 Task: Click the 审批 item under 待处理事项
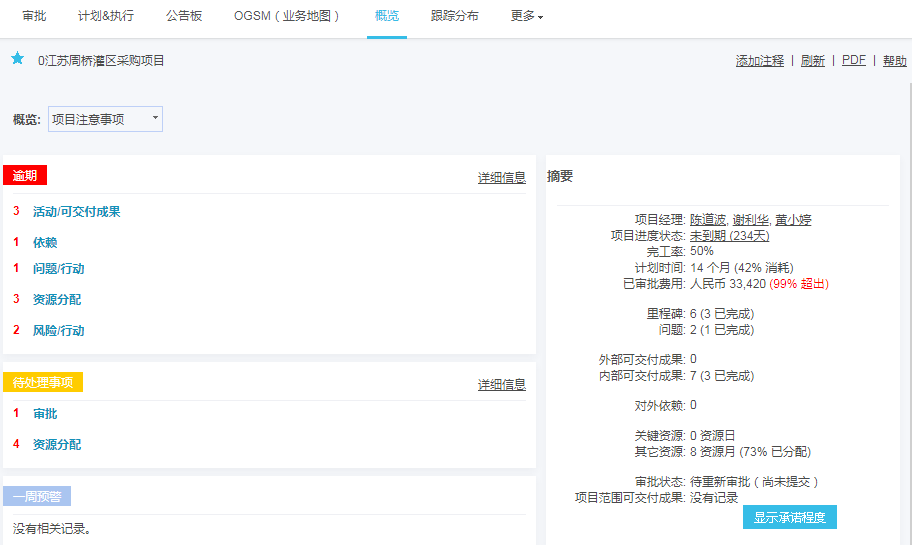point(45,414)
